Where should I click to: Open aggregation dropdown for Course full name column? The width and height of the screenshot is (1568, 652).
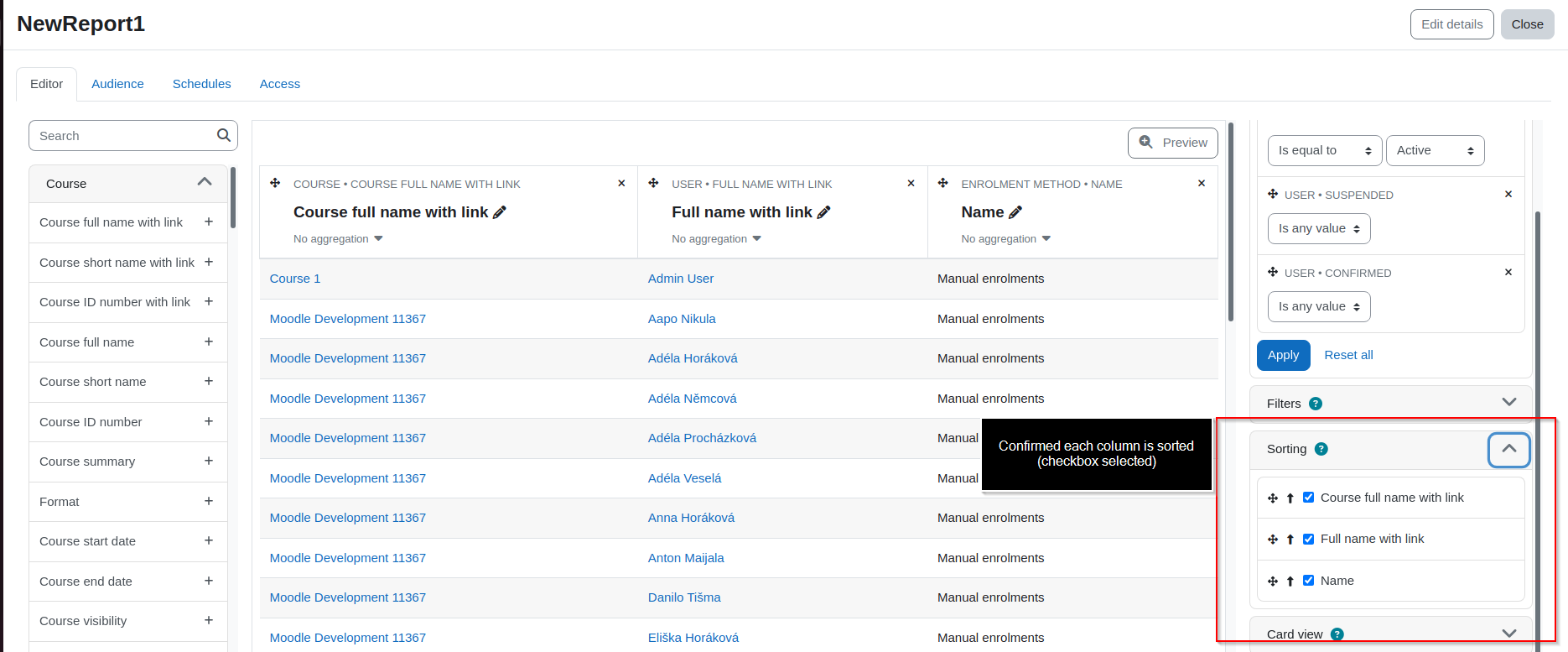tap(338, 239)
